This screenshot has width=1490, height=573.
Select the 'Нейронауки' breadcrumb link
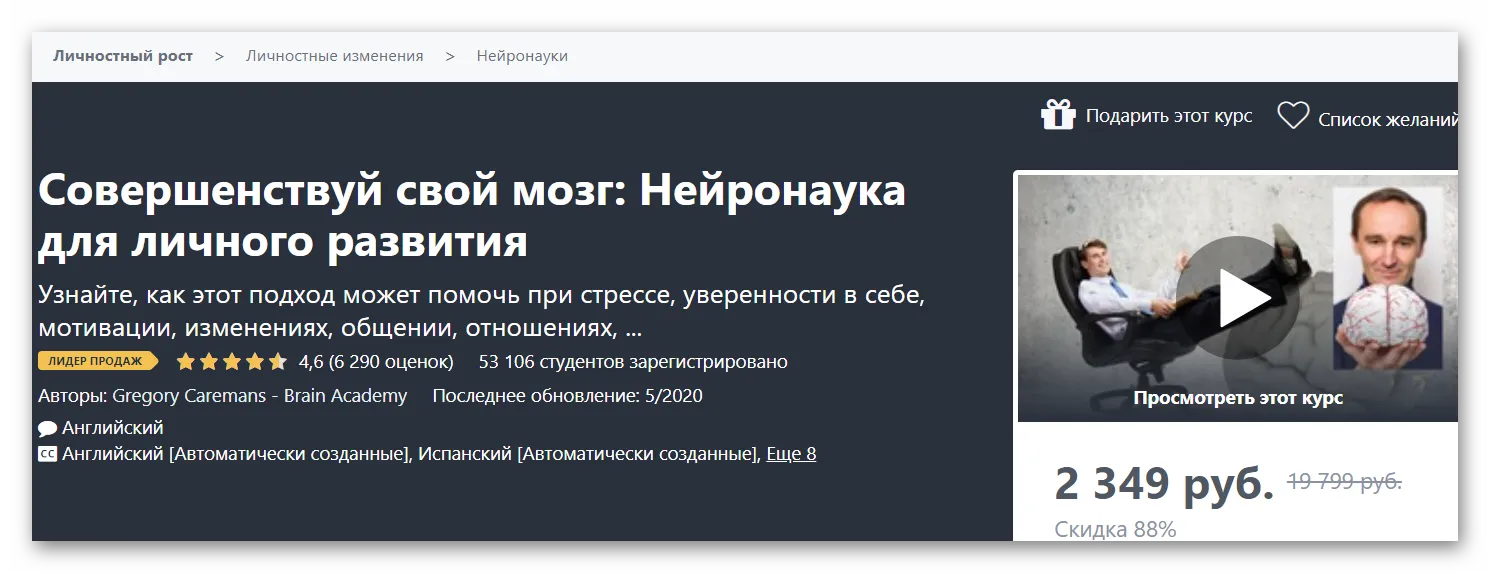click(522, 56)
